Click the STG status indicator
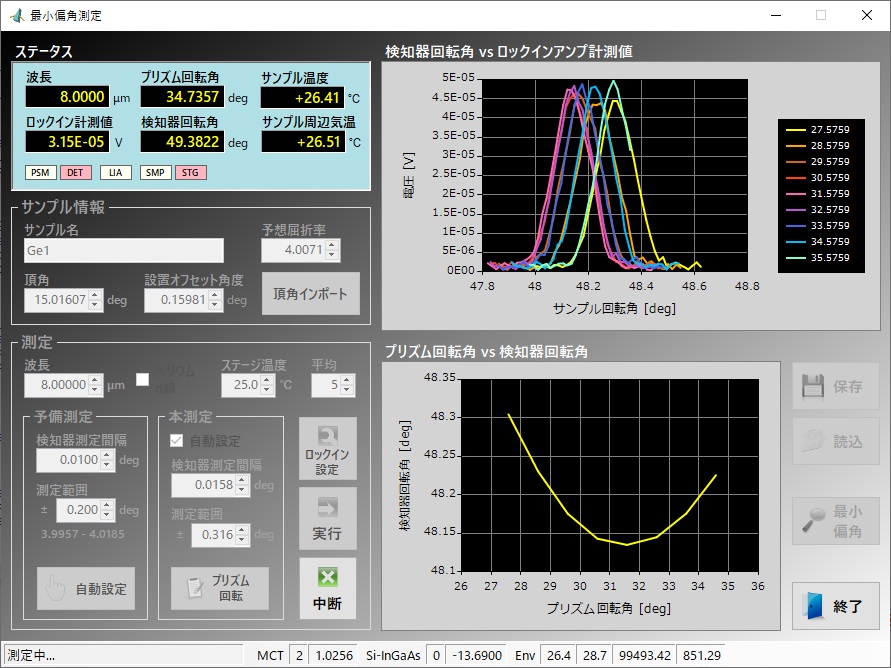This screenshot has width=891, height=668. click(x=190, y=173)
